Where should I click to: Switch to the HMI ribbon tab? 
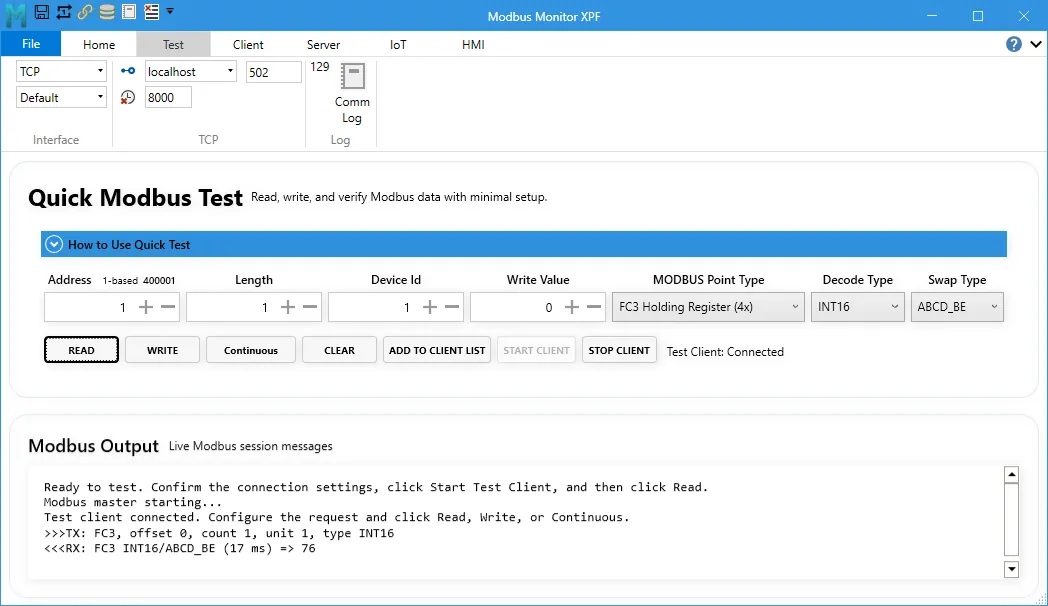point(473,44)
